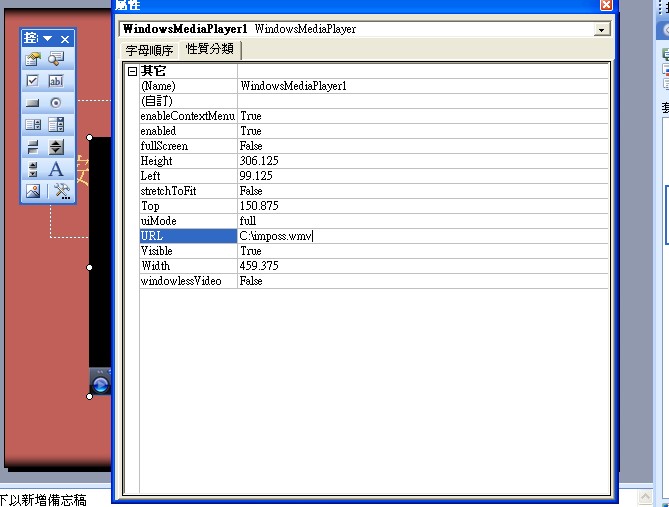The width and height of the screenshot is (669, 507).
Task: Click View Code icon in Control Toolbox
Action: [x=56, y=58]
